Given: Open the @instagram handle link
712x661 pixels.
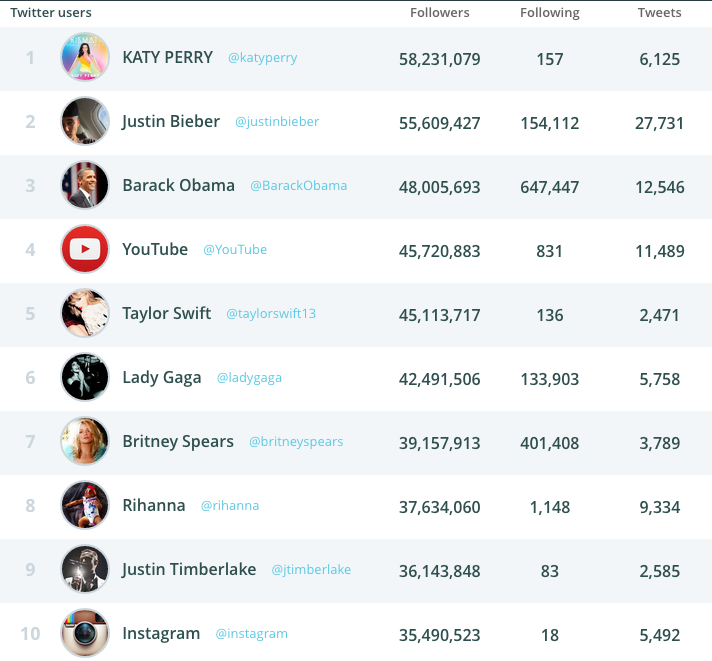Looking at the screenshot, I should pyautogui.click(x=251, y=634).
